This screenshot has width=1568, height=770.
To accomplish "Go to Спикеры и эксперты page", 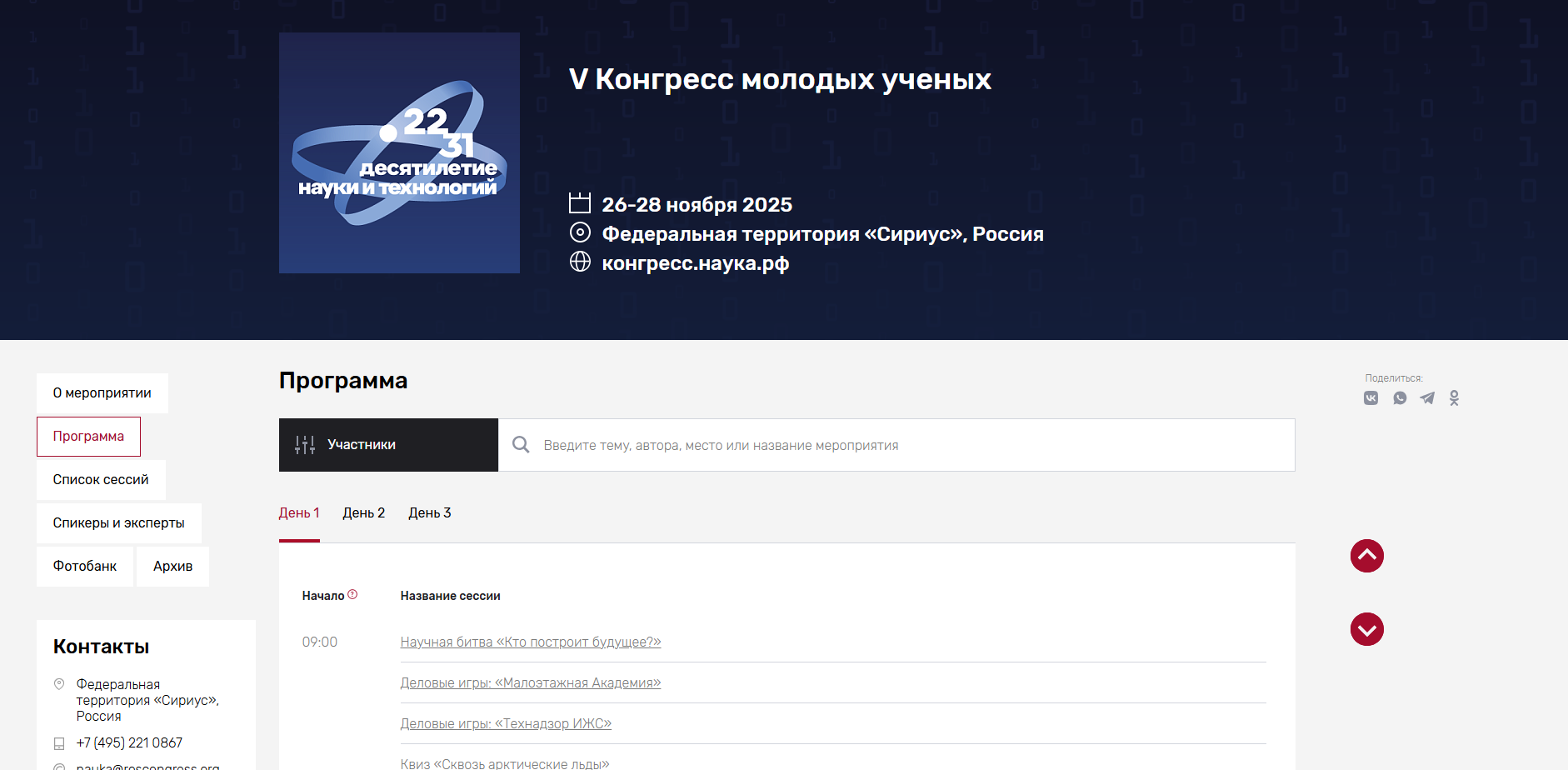I will 119,523.
